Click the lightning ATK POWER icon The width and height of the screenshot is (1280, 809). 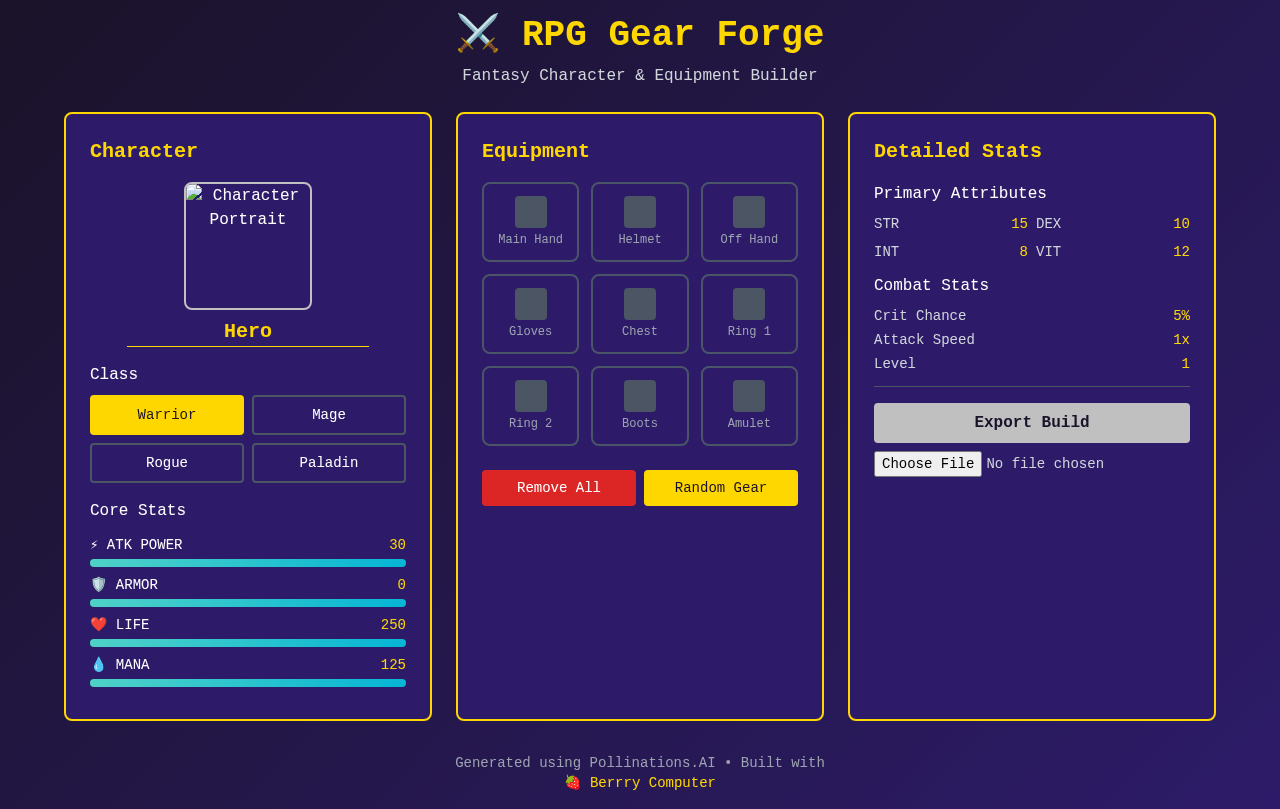[x=94, y=545]
